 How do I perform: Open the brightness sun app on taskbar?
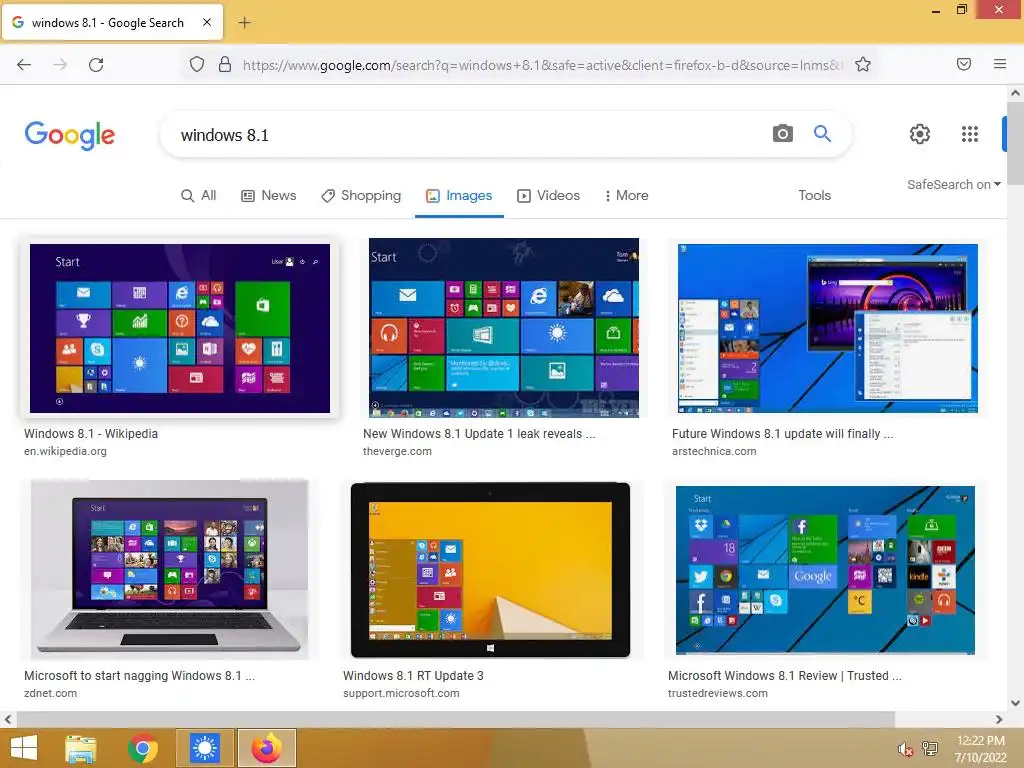pyautogui.click(x=204, y=748)
